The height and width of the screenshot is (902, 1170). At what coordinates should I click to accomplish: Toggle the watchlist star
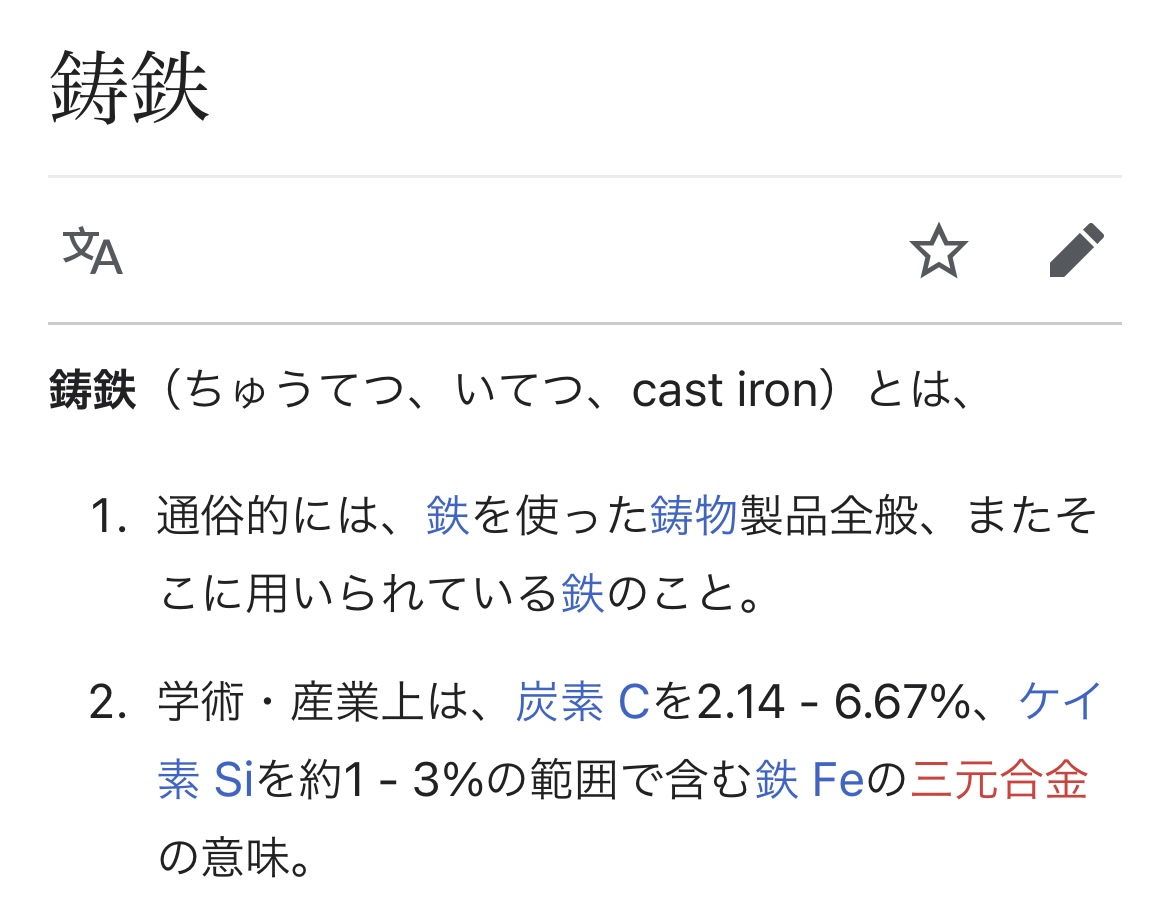(x=938, y=251)
